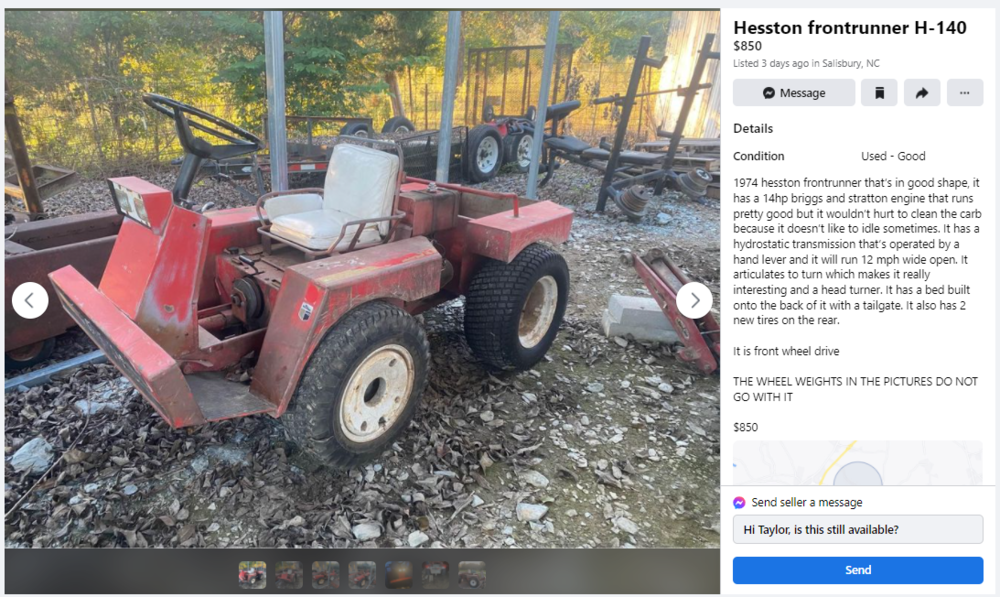Go to previous photo with left arrow
The image size is (1000, 597).
30,300
